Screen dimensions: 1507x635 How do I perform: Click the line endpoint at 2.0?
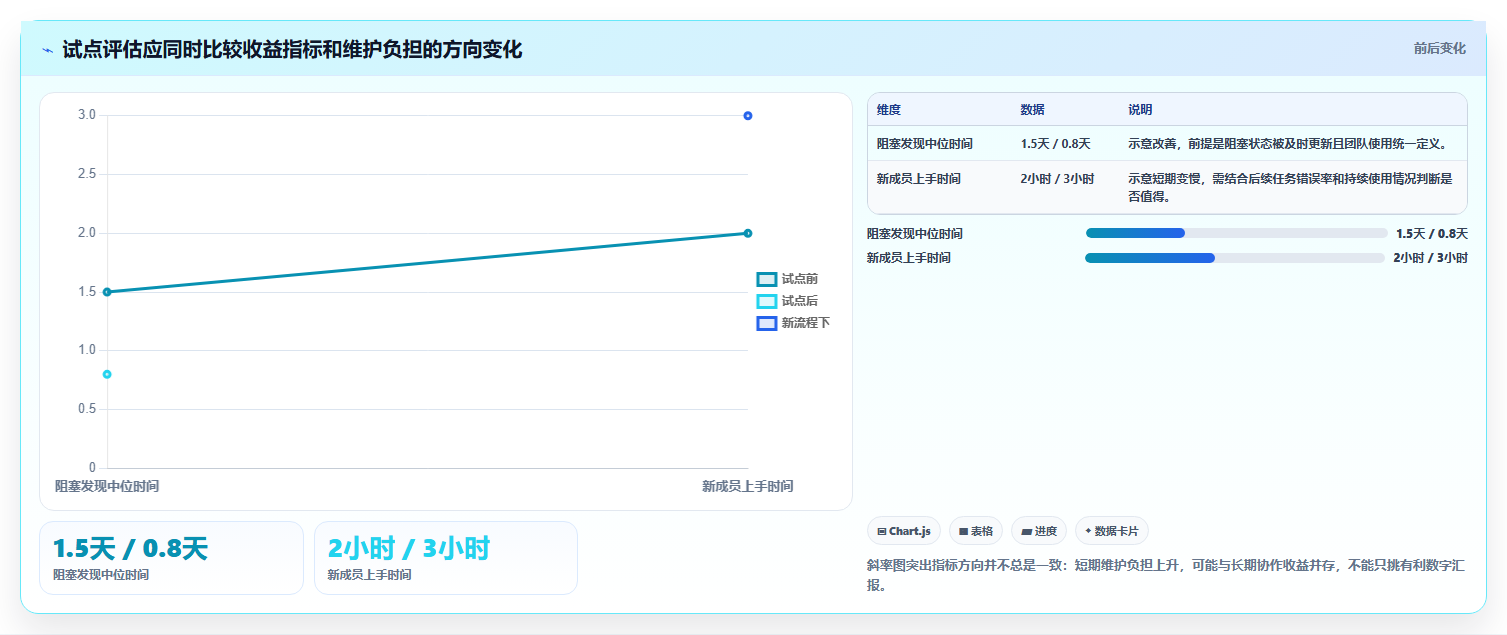point(748,233)
